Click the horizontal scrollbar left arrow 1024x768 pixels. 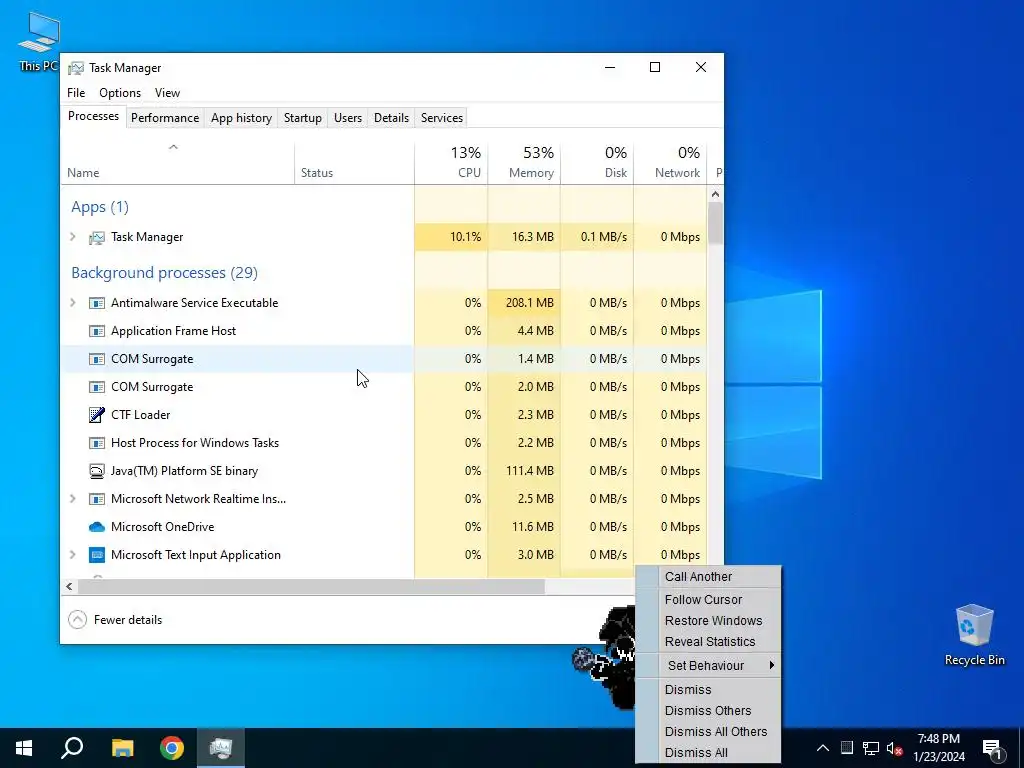69,586
